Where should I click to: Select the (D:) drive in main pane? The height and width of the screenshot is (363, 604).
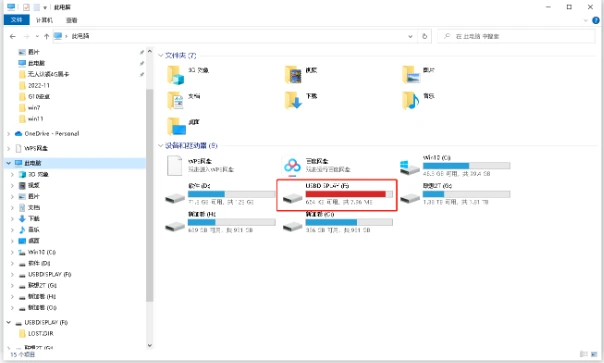(220, 193)
